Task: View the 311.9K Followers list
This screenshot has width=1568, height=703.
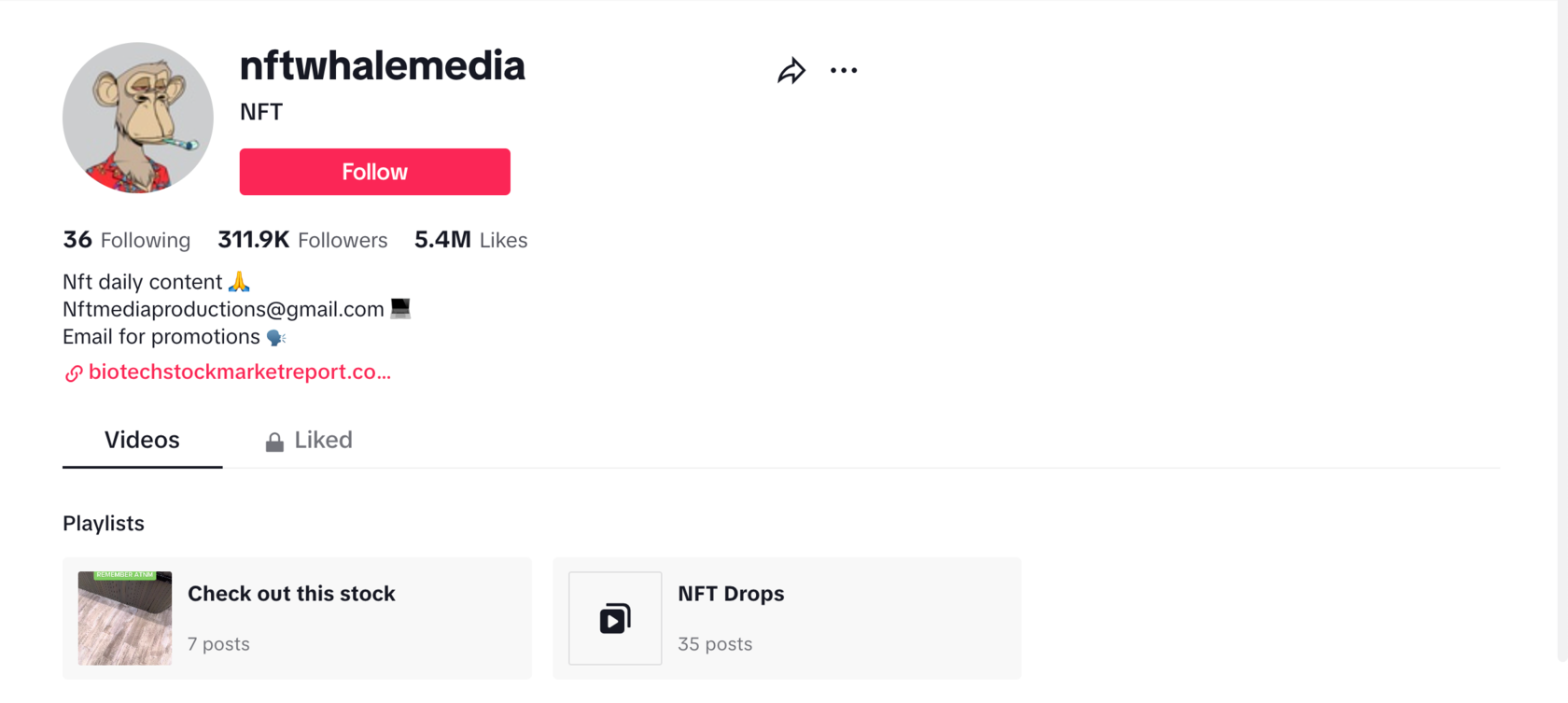Action: pyautogui.click(x=302, y=240)
